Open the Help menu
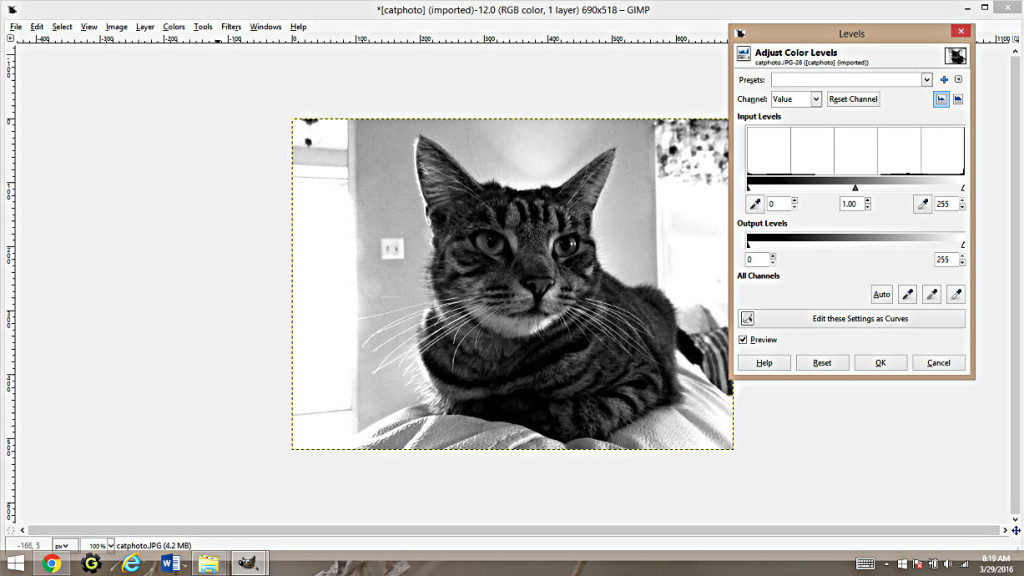1024x576 pixels. [298, 27]
